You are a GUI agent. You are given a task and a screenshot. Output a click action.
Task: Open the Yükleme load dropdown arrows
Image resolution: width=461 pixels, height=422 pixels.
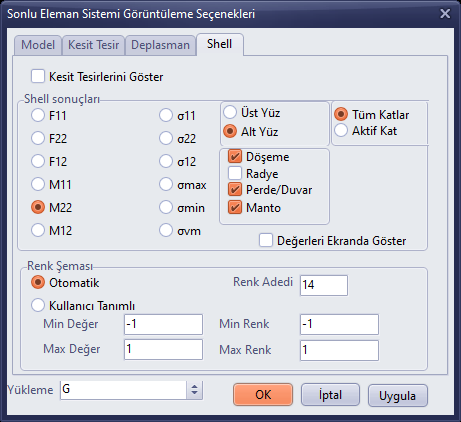(194, 390)
